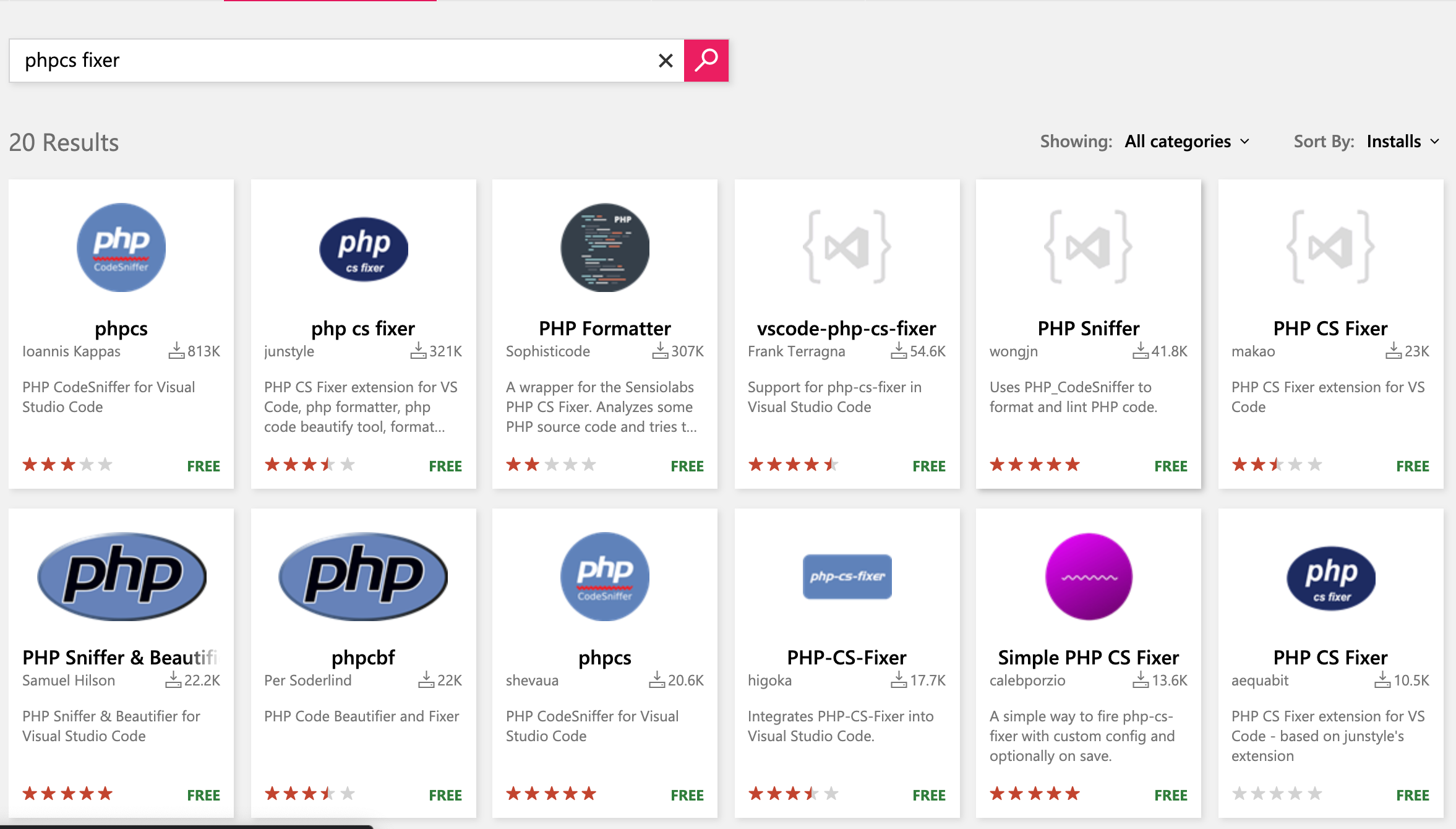The height and width of the screenshot is (829, 1456).
Task: Click the PHP Sniffer & Beautifier php logo
Action: tap(121, 576)
